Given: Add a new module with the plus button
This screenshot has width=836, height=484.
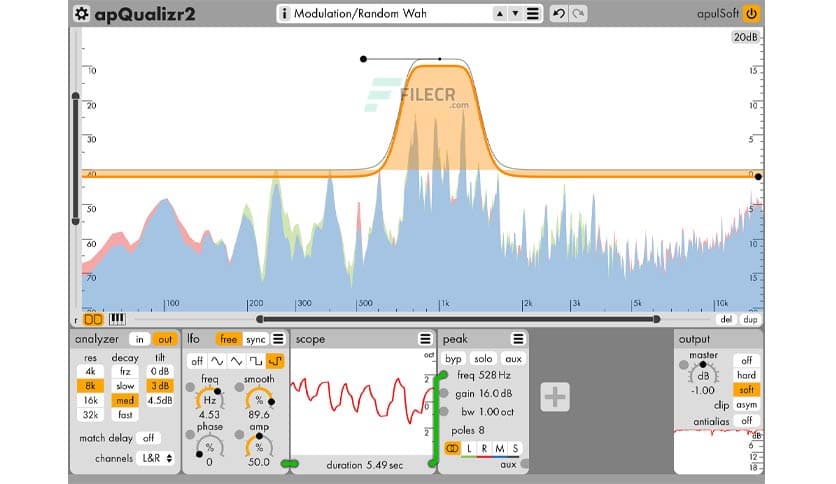Looking at the screenshot, I should coord(555,397).
